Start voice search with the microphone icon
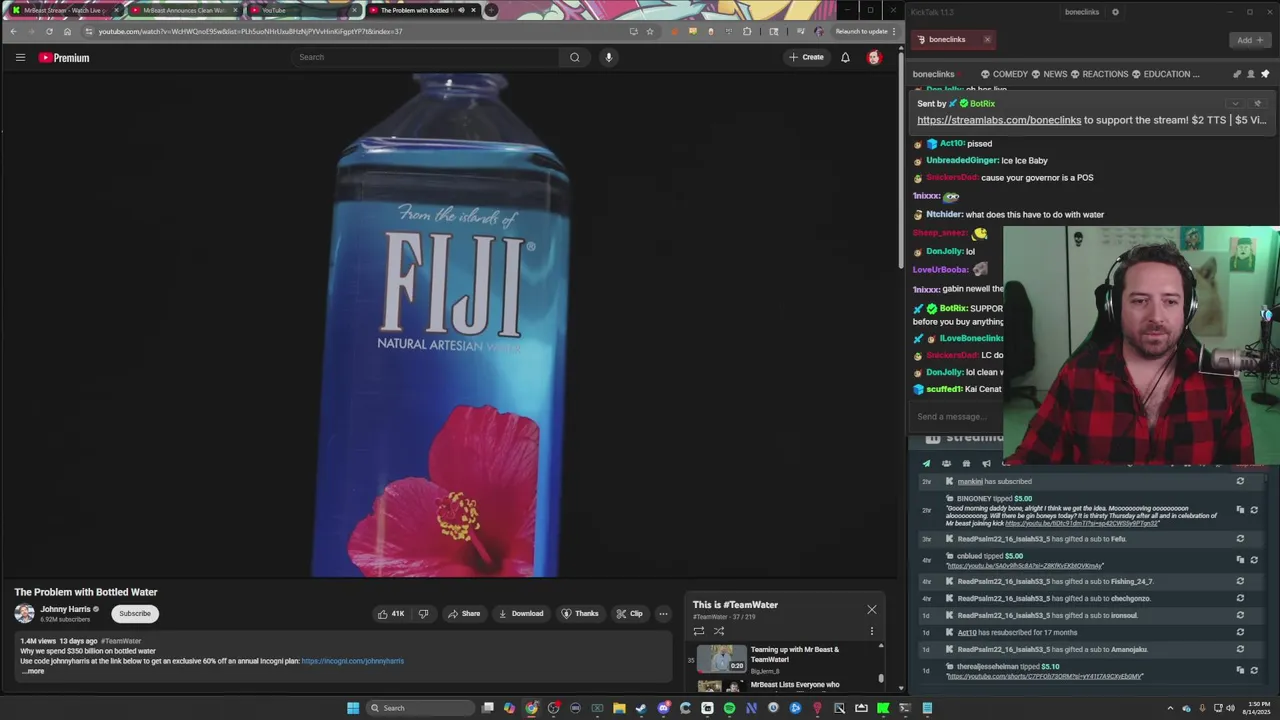The image size is (1280, 720). 608,57
